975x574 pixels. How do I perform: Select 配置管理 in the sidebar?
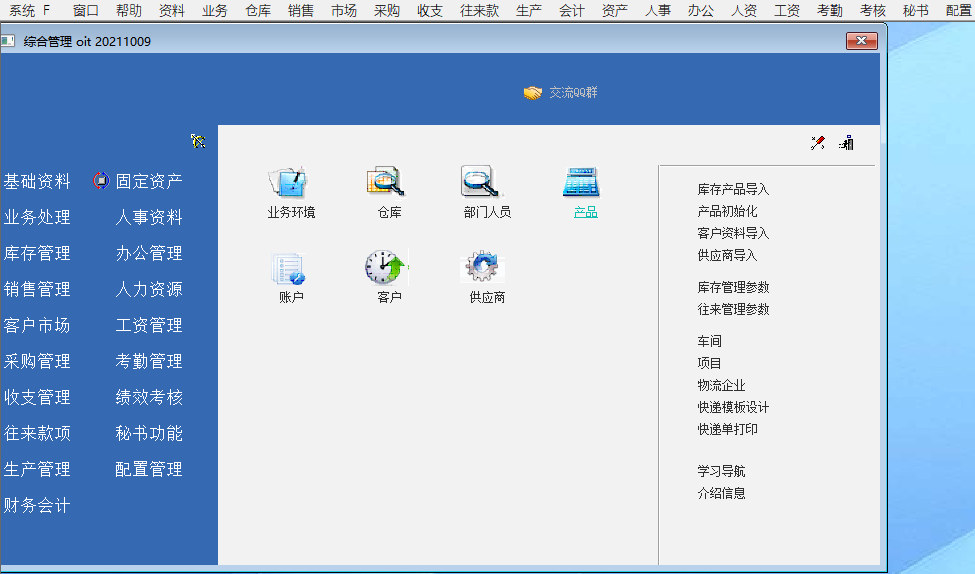(x=149, y=469)
